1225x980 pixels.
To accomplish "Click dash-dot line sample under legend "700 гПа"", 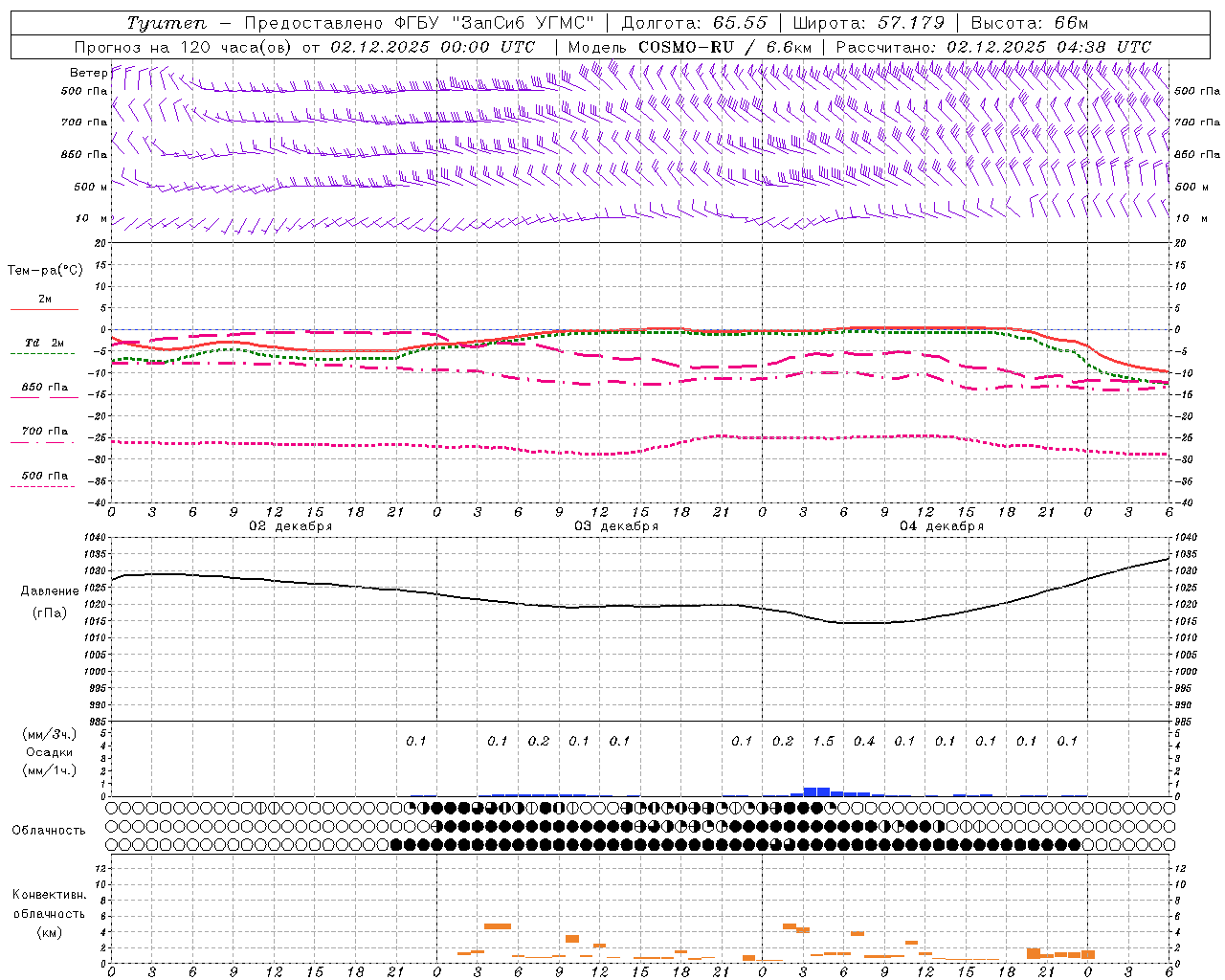I will click(x=43, y=442).
